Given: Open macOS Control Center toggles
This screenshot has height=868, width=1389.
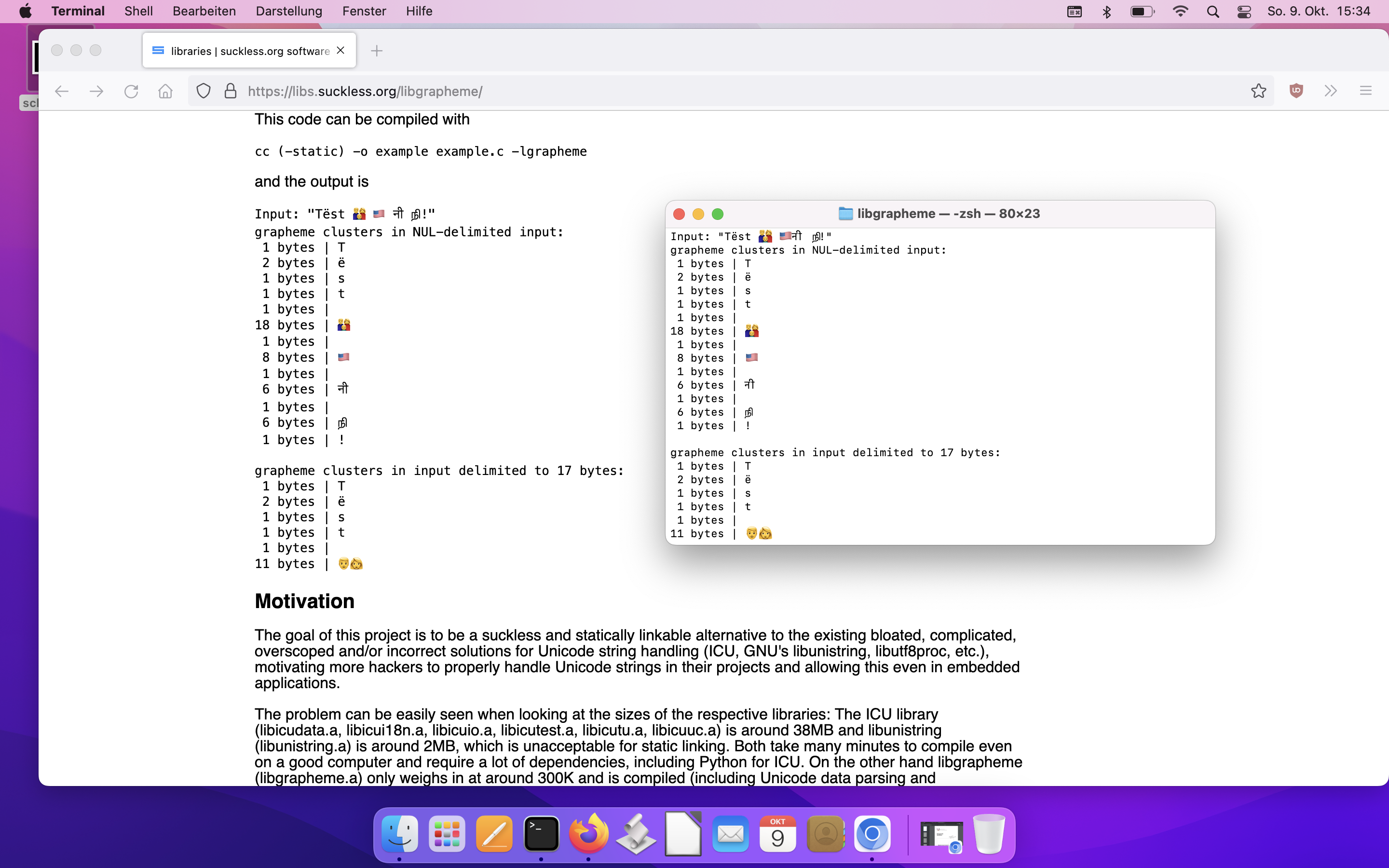Looking at the screenshot, I should coord(1244,12).
